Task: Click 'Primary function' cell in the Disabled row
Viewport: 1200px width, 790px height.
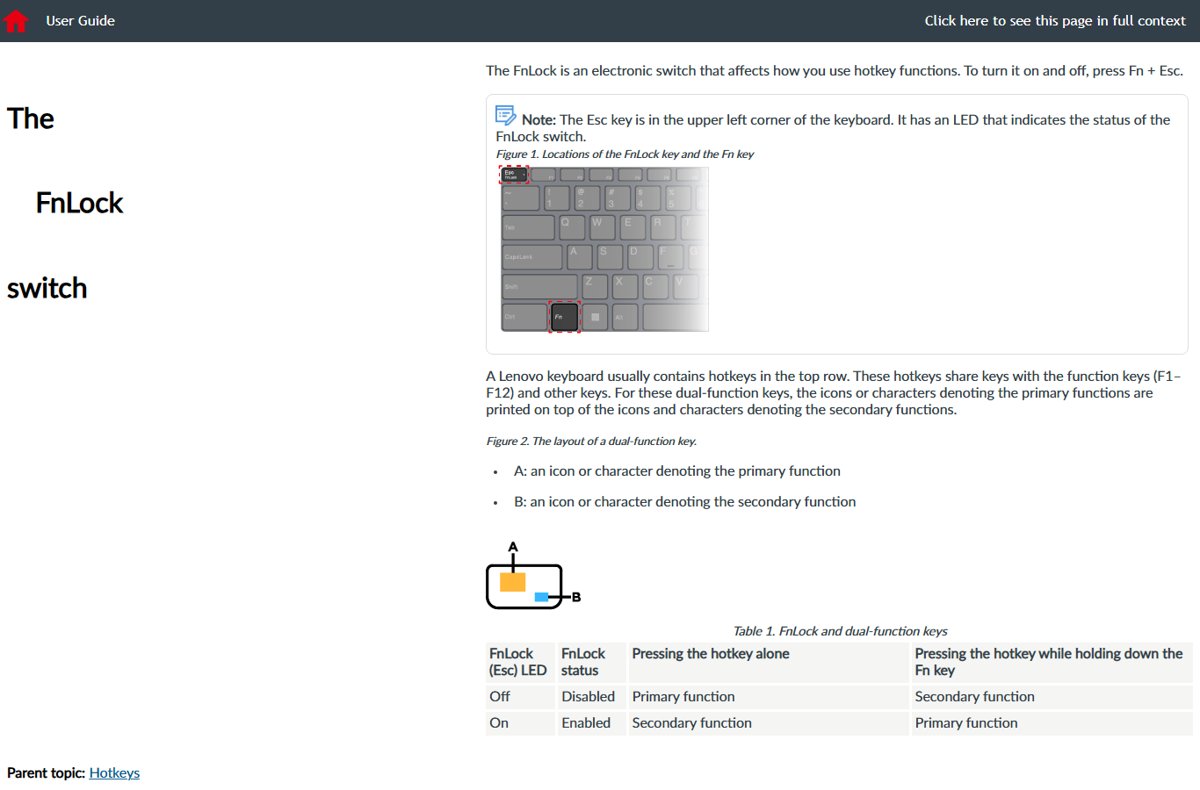Action: click(x=768, y=697)
